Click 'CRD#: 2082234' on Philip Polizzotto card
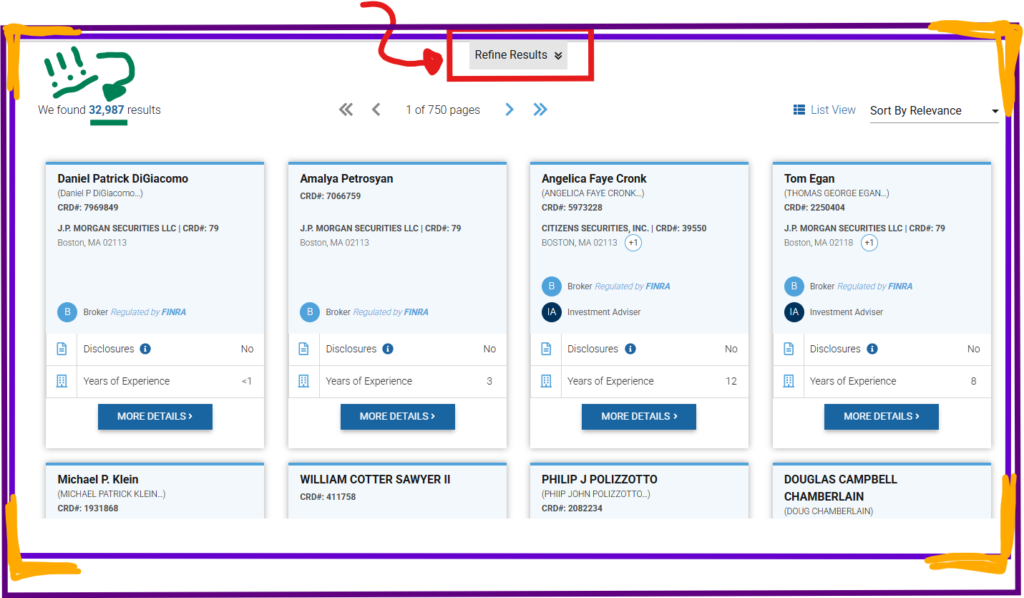This screenshot has height=598, width=1024. (x=572, y=509)
